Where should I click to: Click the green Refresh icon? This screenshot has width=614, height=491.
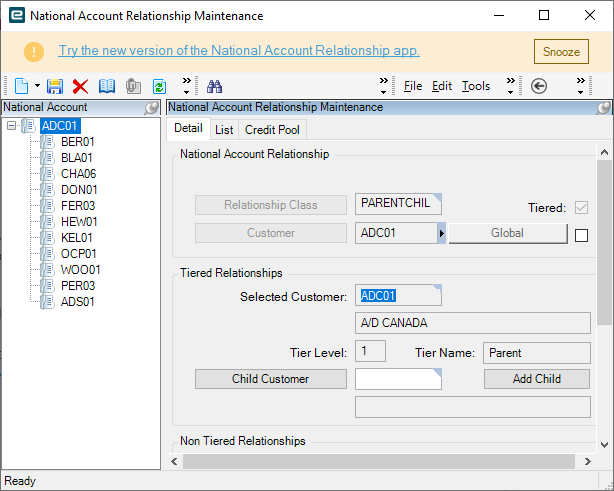tap(159, 86)
